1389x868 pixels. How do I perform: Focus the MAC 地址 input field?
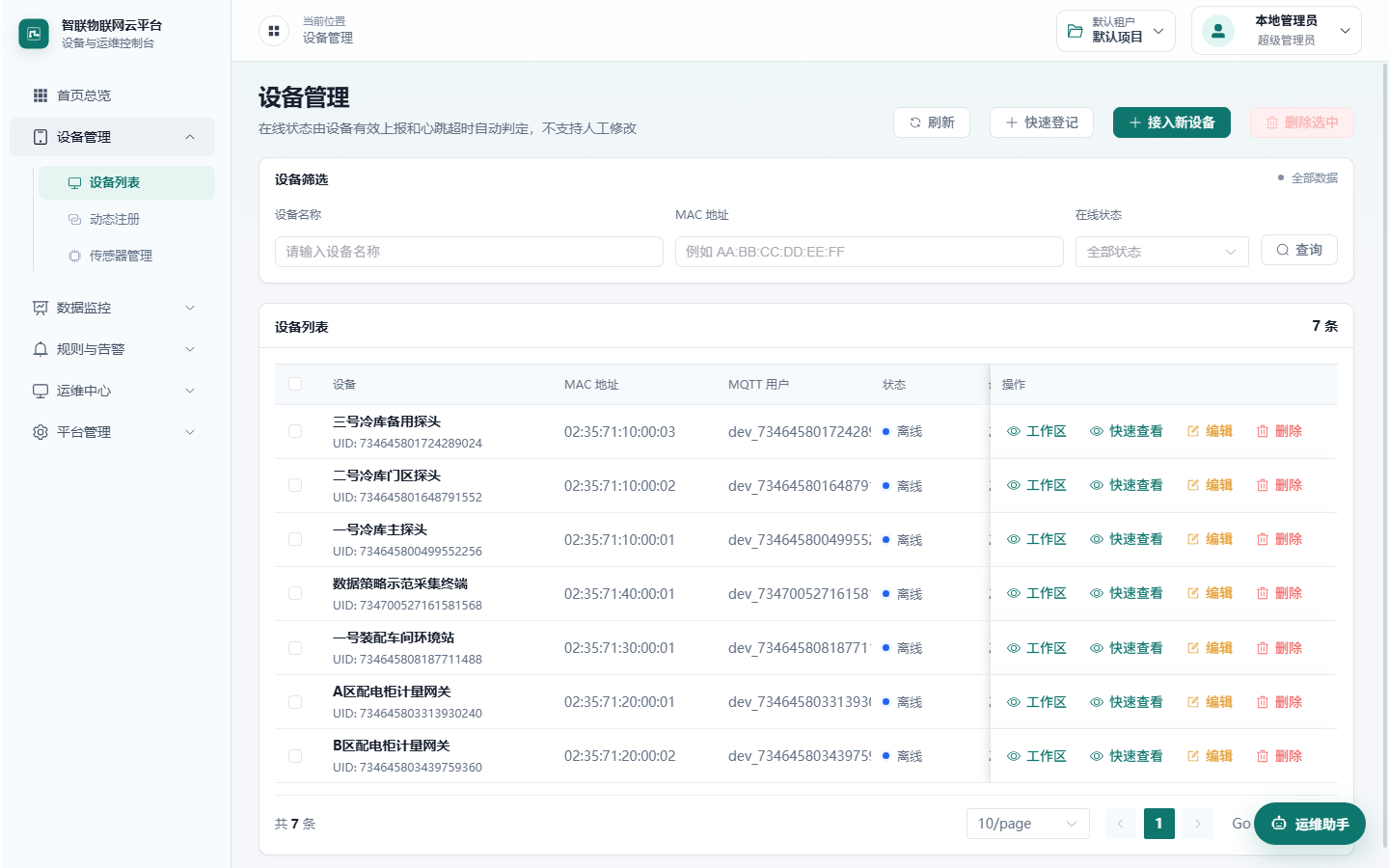coord(869,252)
